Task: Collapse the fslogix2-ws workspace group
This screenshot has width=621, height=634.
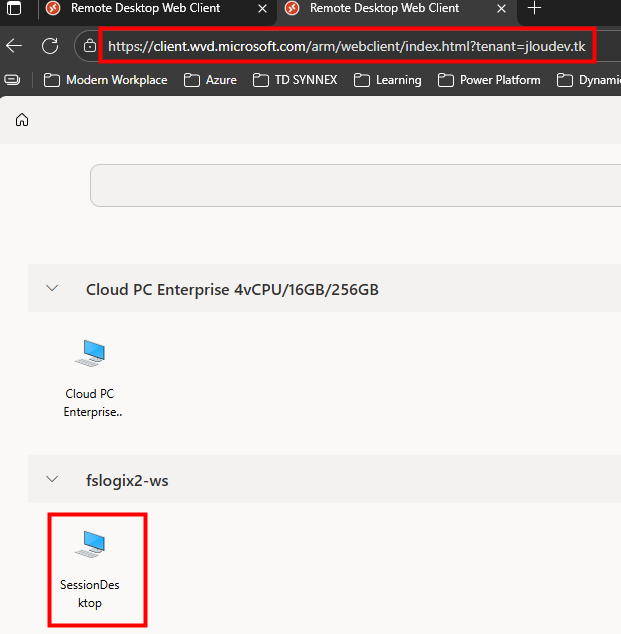Action: click(52, 480)
